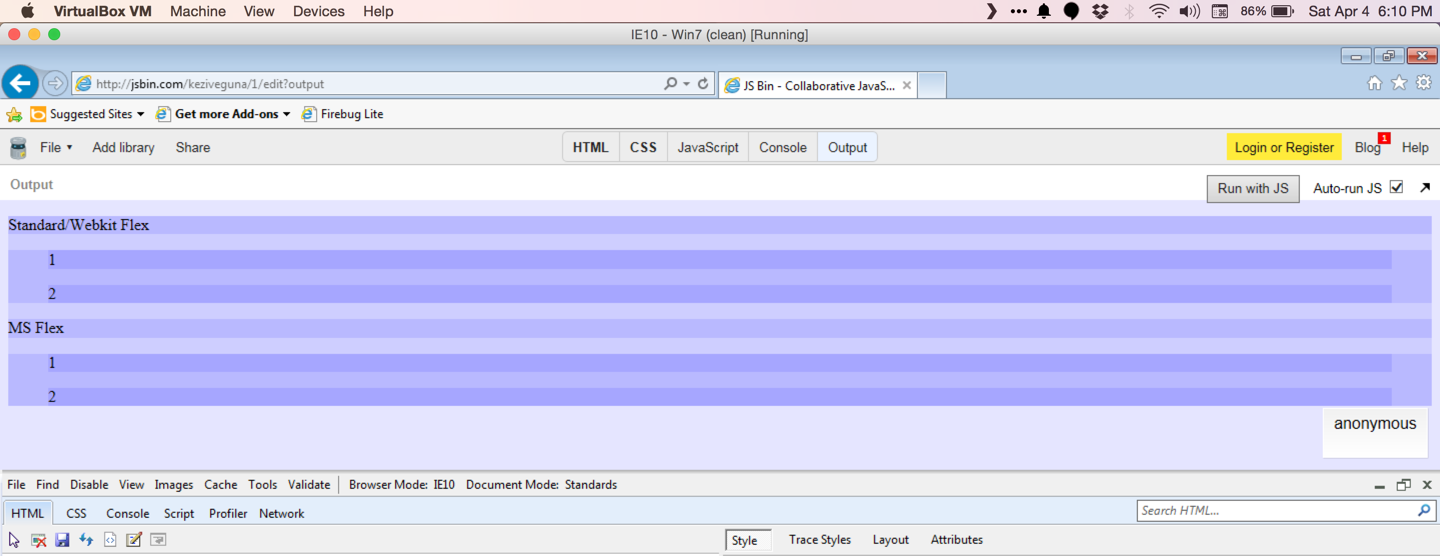1440x556 pixels.
Task: Unpin the developer tools window icon
Action: point(1403,485)
